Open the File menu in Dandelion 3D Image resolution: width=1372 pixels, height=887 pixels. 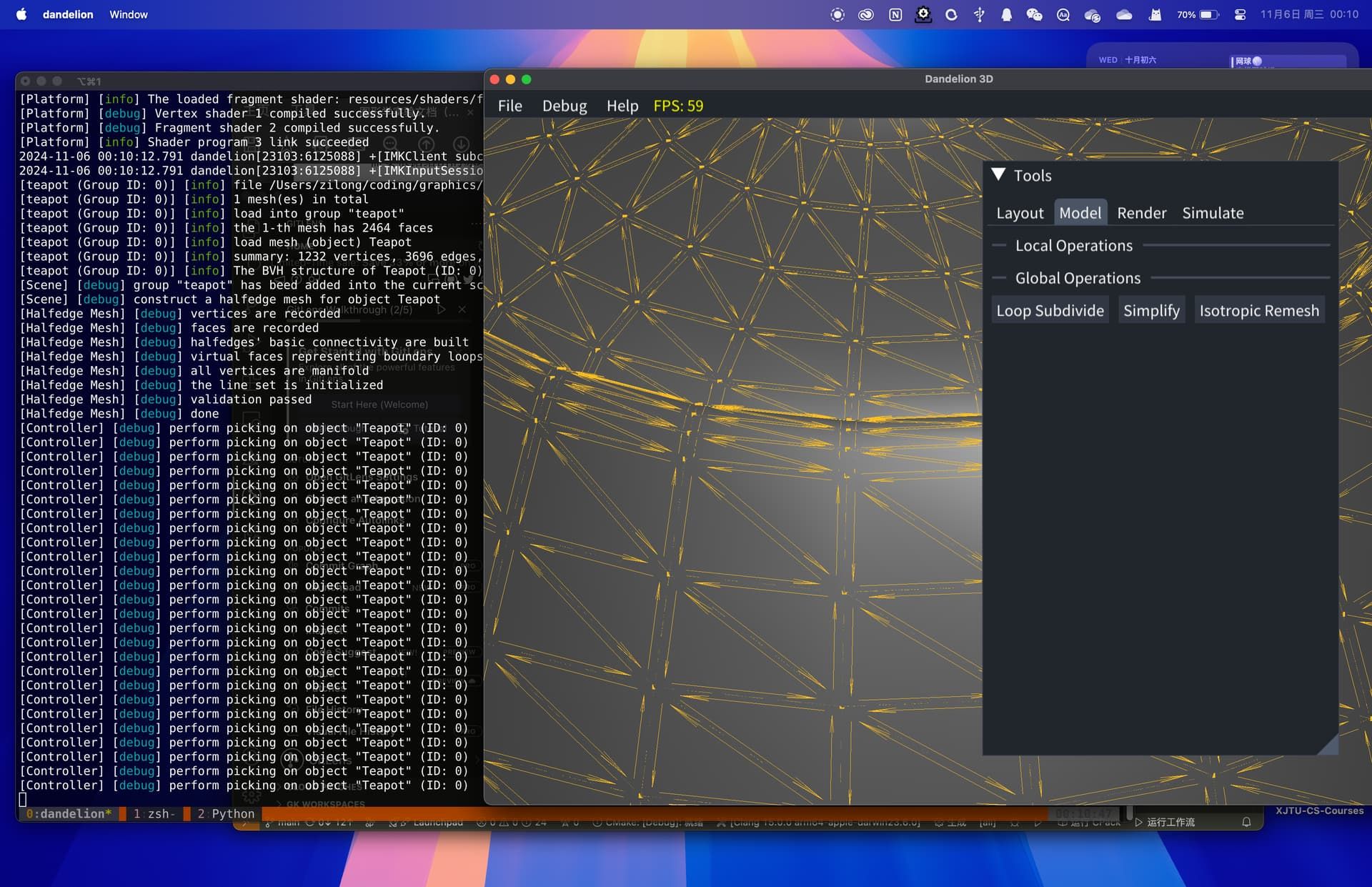509,106
